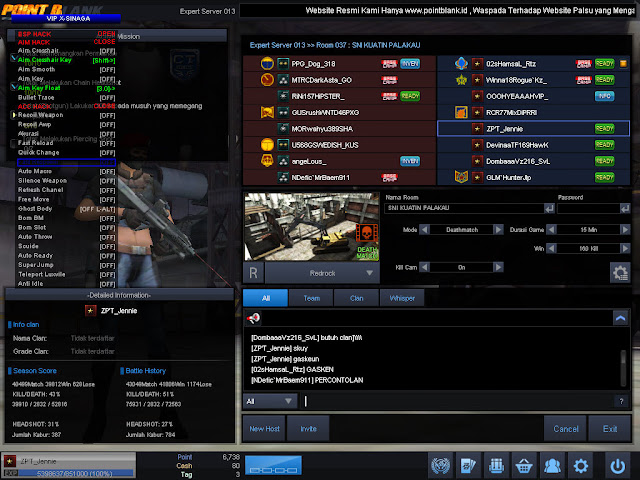
Task: Click PPG_Dog_318 rank badge icon
Action: coord(267,63)
